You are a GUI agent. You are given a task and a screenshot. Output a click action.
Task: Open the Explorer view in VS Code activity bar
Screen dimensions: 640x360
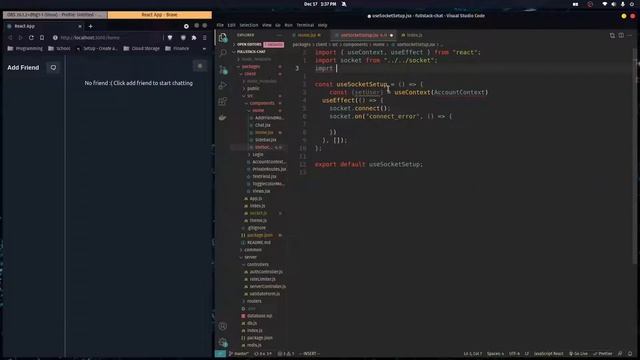click(222, 38)
